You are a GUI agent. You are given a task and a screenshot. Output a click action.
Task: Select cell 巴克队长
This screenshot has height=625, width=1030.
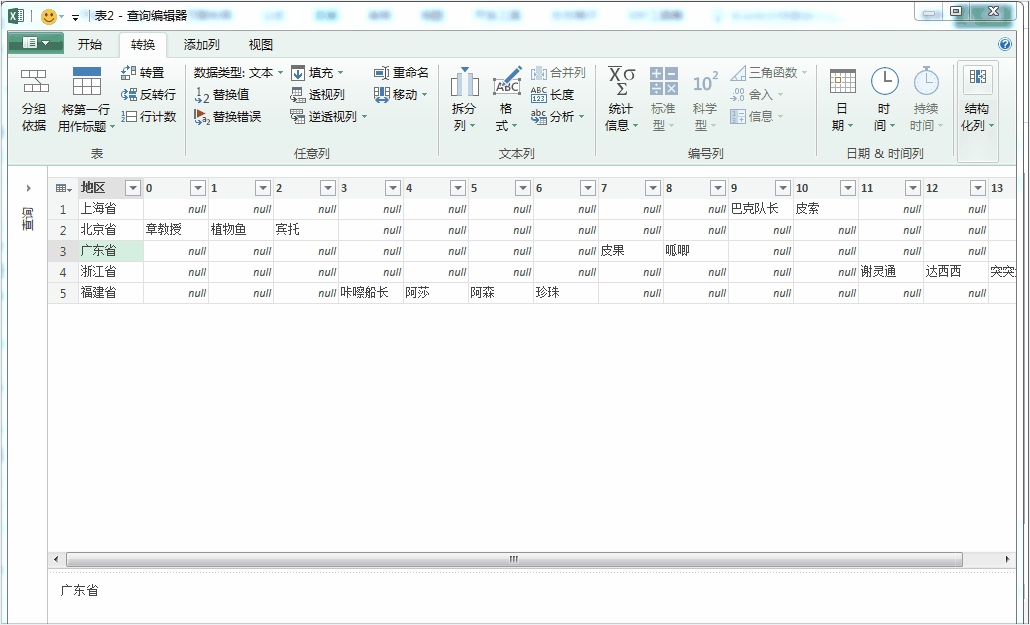[x=761, y=209]
